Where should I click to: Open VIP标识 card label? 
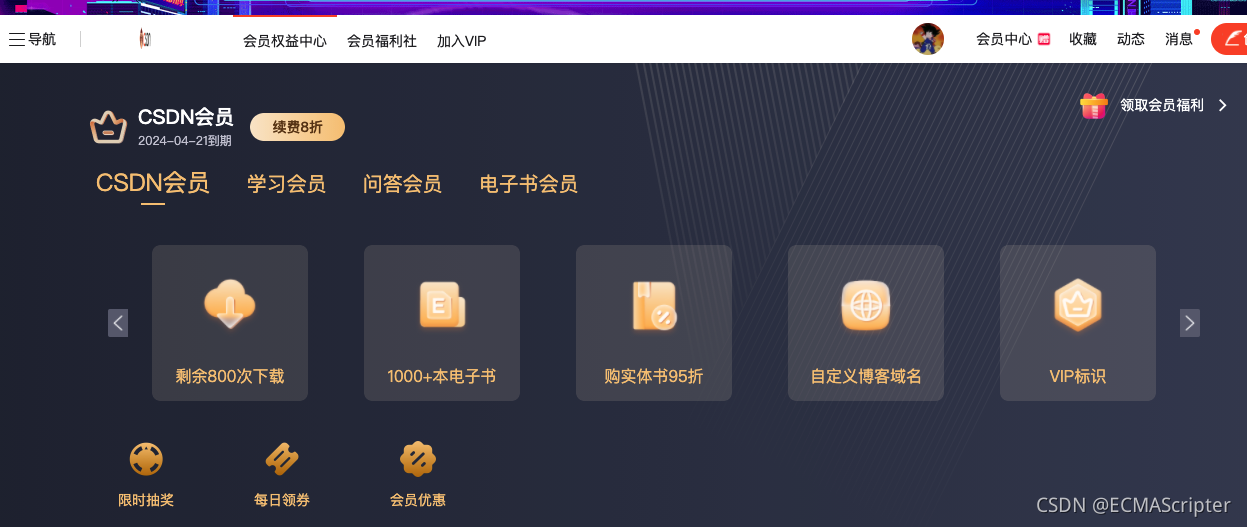(x=1078, y=377)
